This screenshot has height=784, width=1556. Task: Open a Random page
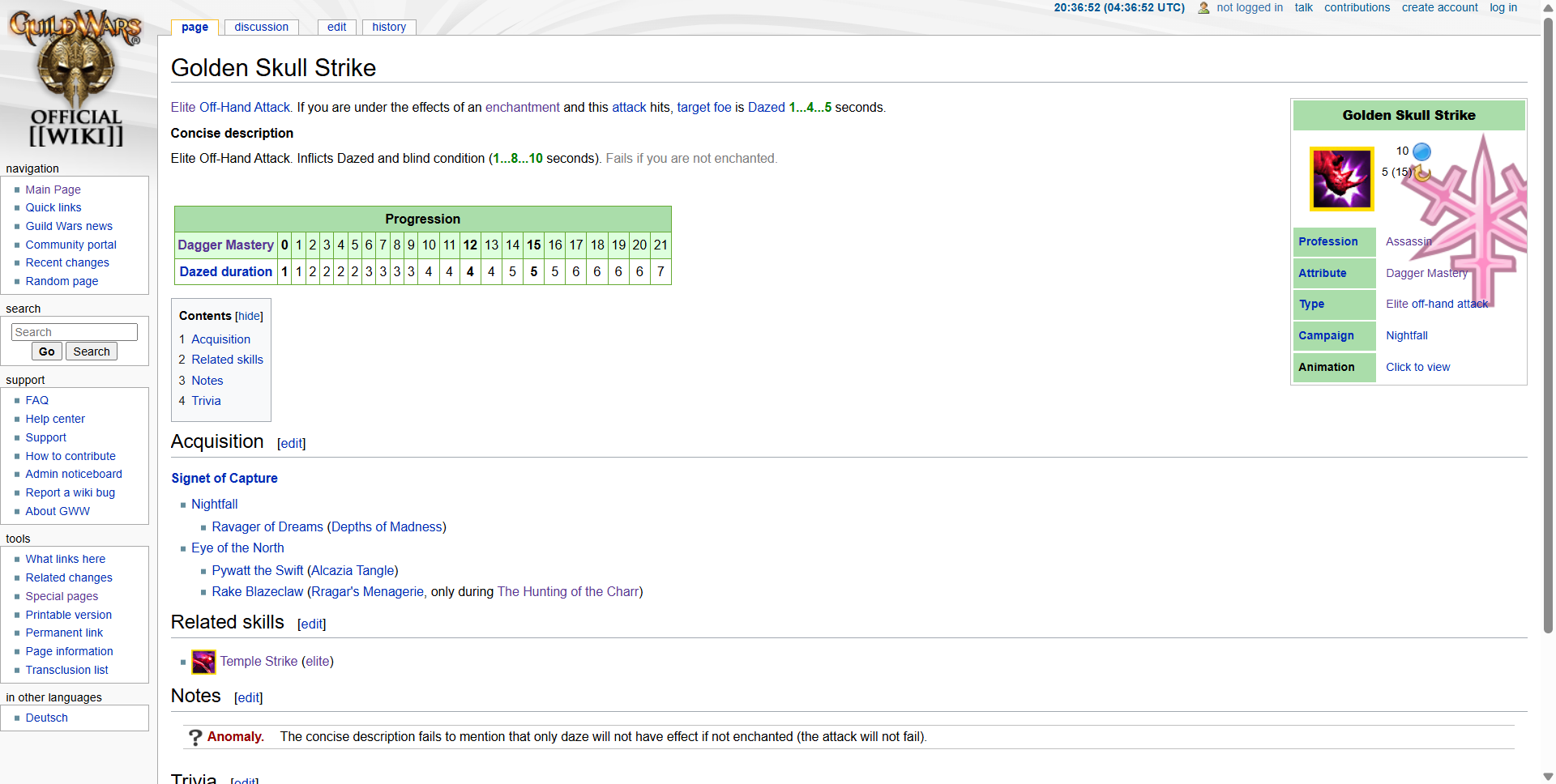pyautogui.click(x=62, y=281)
